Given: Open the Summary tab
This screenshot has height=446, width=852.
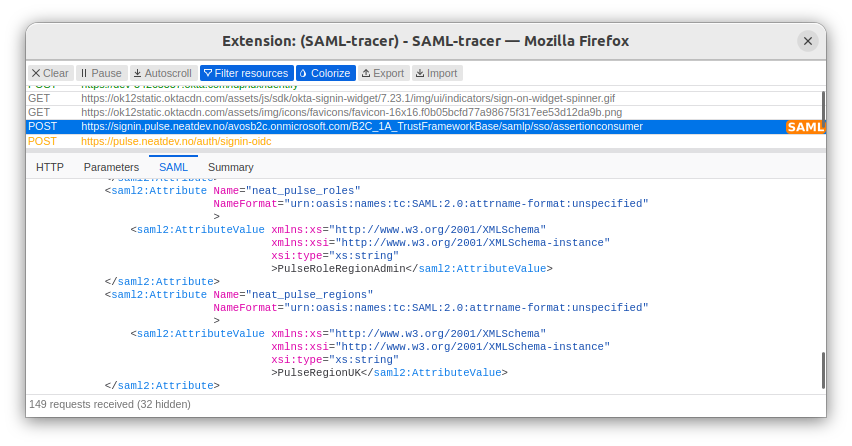Looking at the screenshot, I should point(231,167).
